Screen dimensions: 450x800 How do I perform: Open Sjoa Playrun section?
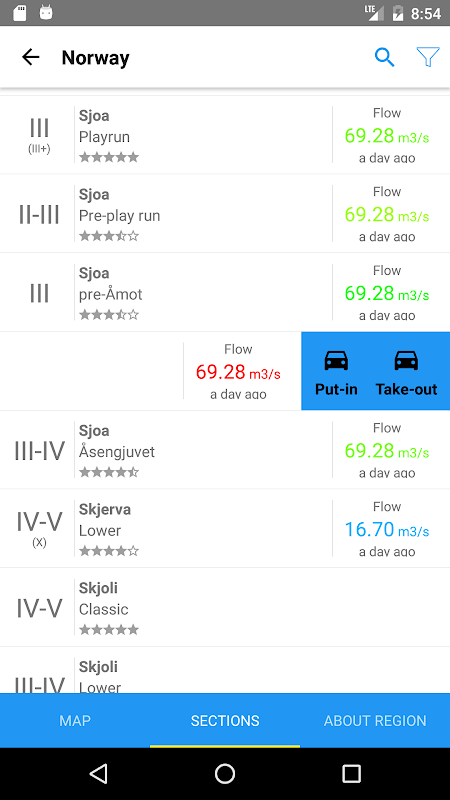coord(225,135)
